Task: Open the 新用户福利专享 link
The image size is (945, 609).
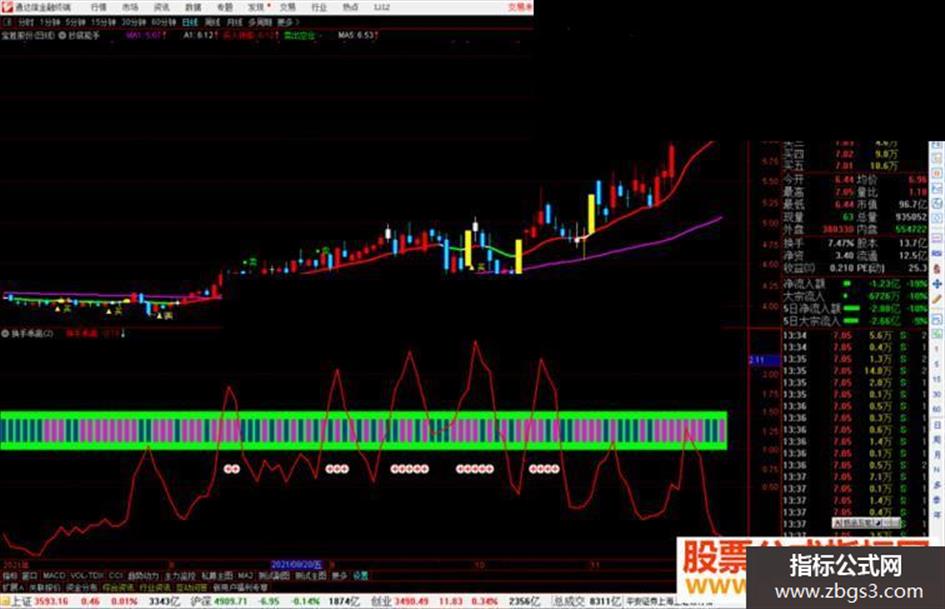Action: (239, 587)
